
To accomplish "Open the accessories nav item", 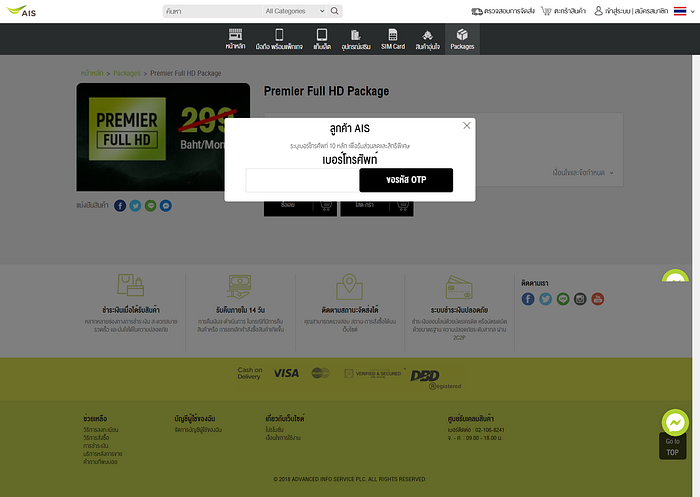I will [x=356, y=39].
